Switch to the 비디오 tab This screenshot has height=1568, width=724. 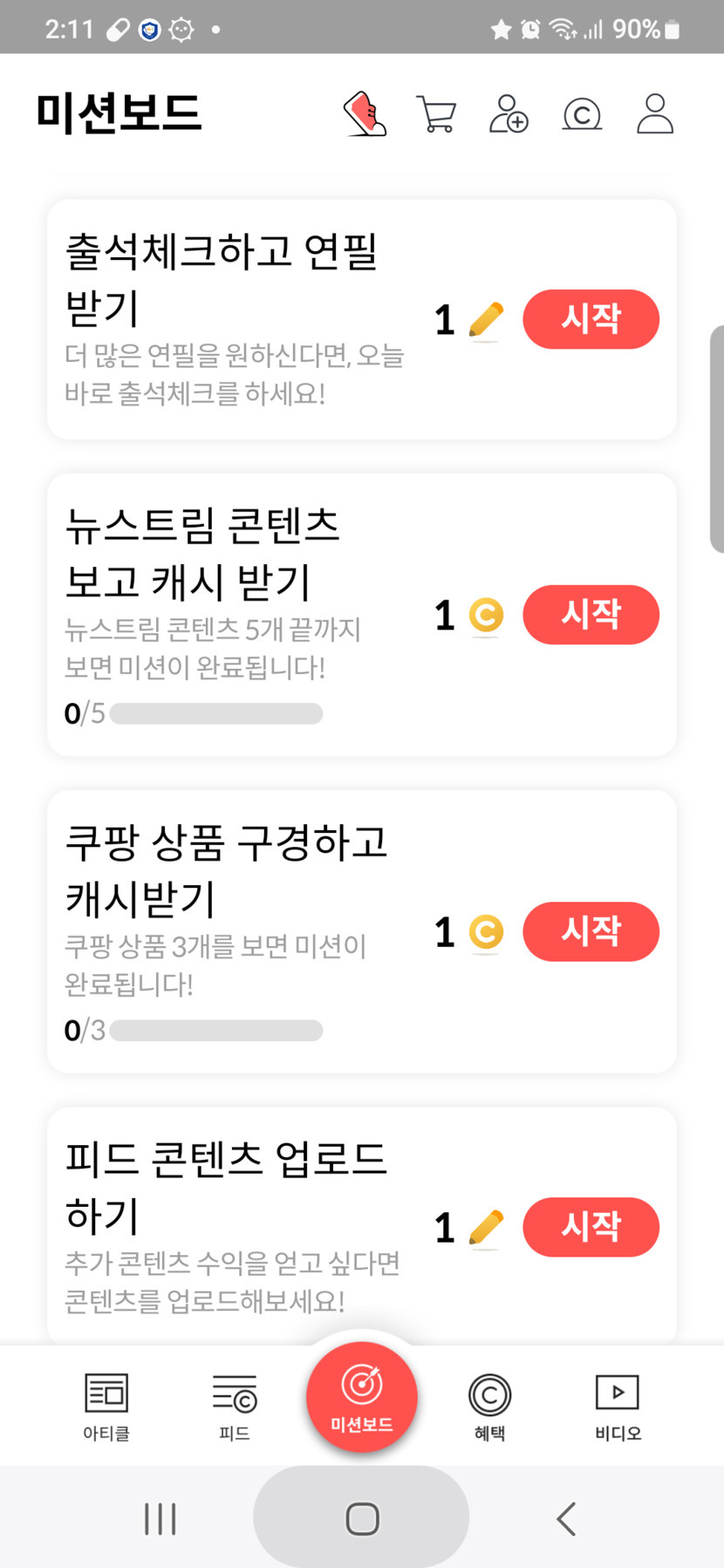click(618, 1406)
